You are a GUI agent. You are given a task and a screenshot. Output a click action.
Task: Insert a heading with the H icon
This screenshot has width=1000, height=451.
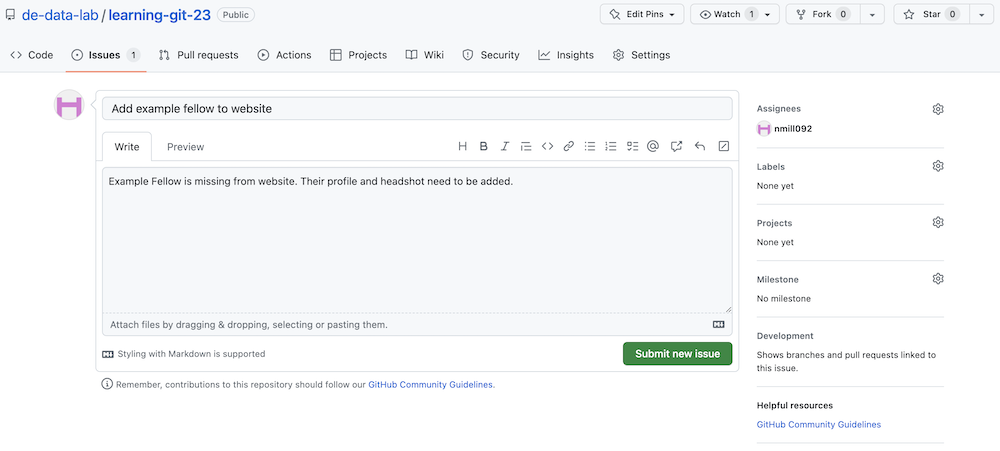[462, 146]
